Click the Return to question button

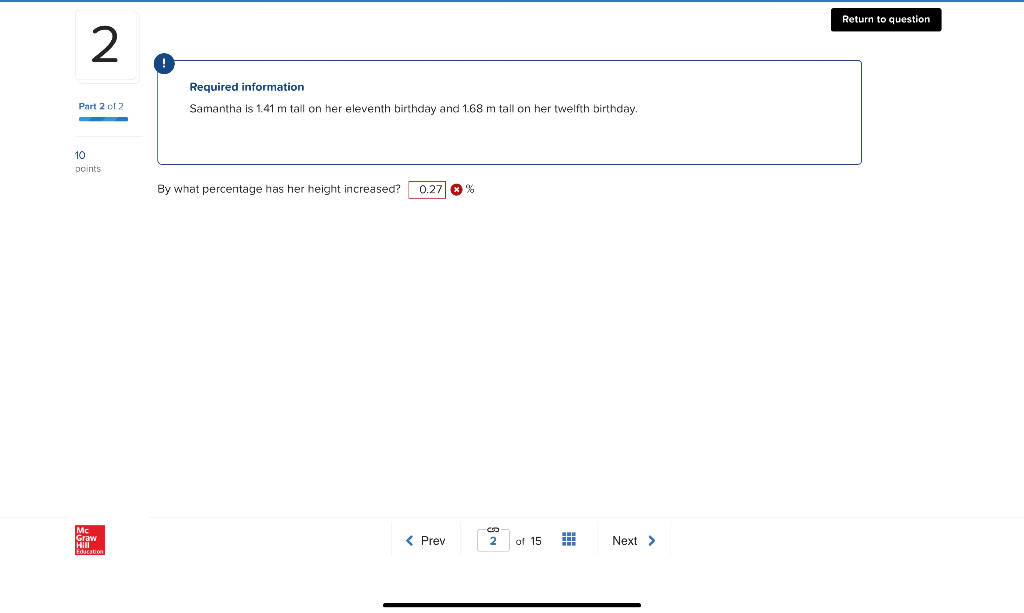886,20
